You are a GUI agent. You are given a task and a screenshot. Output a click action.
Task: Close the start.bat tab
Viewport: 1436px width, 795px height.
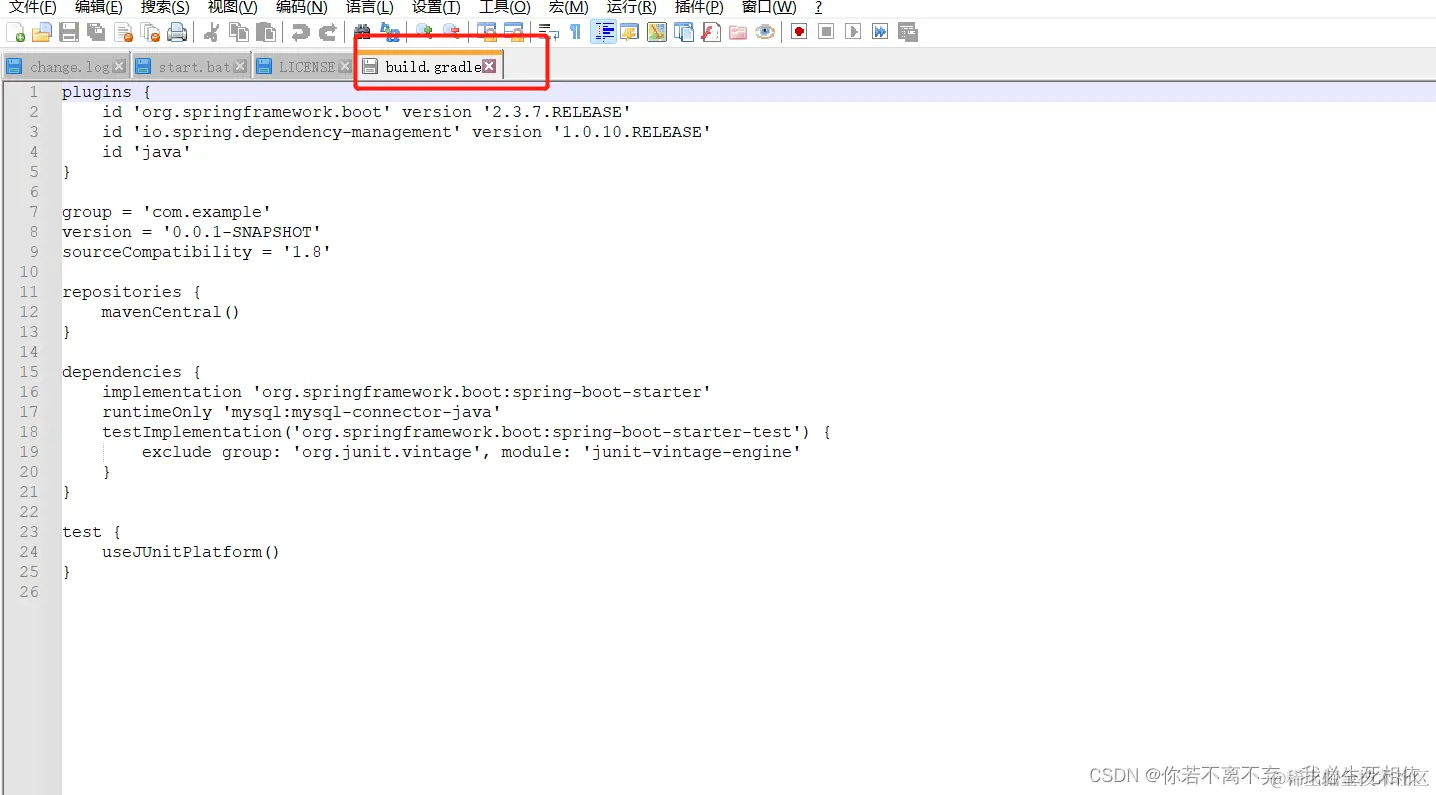coord(240,66)
